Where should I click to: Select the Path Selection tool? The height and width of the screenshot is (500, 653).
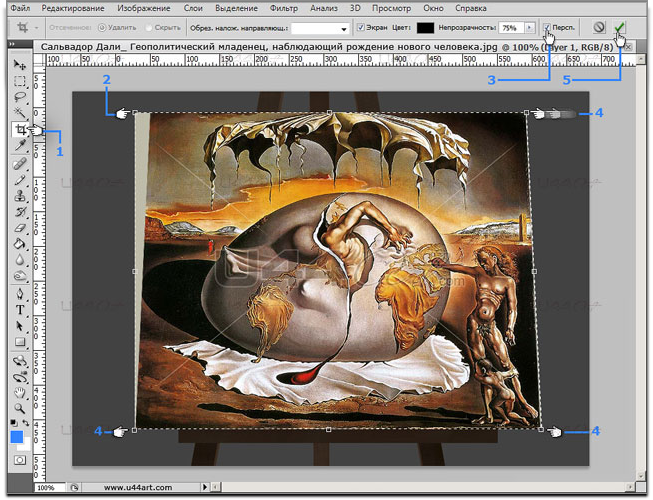20,326
